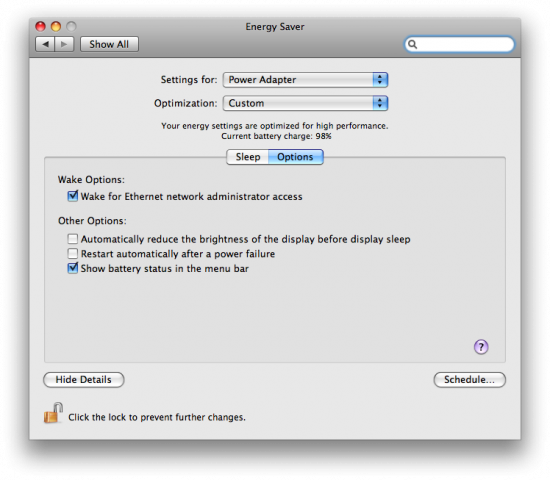The image size is (550, 480).
Task: Uncheck Show battery status in the menu bar
Action: (x=73, y=268)
